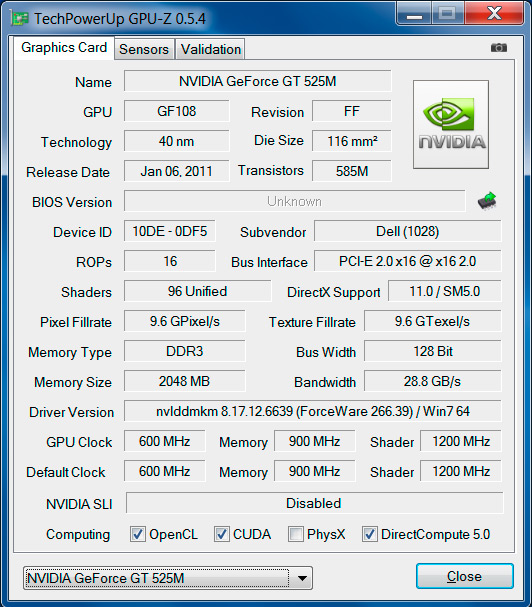Viewport: 532px width, 607px height.
Task: Click the screenshot camera icon
Action: (499, 48)
